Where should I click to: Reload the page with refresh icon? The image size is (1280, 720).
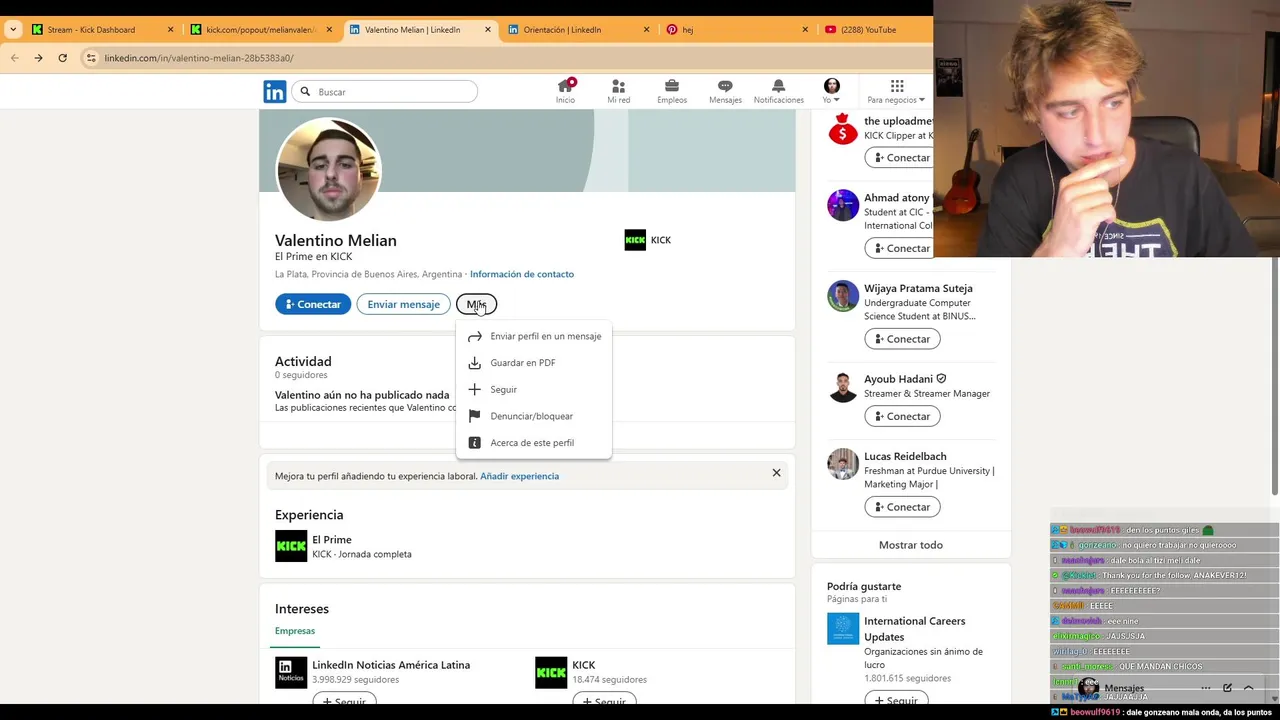(62, 58)
